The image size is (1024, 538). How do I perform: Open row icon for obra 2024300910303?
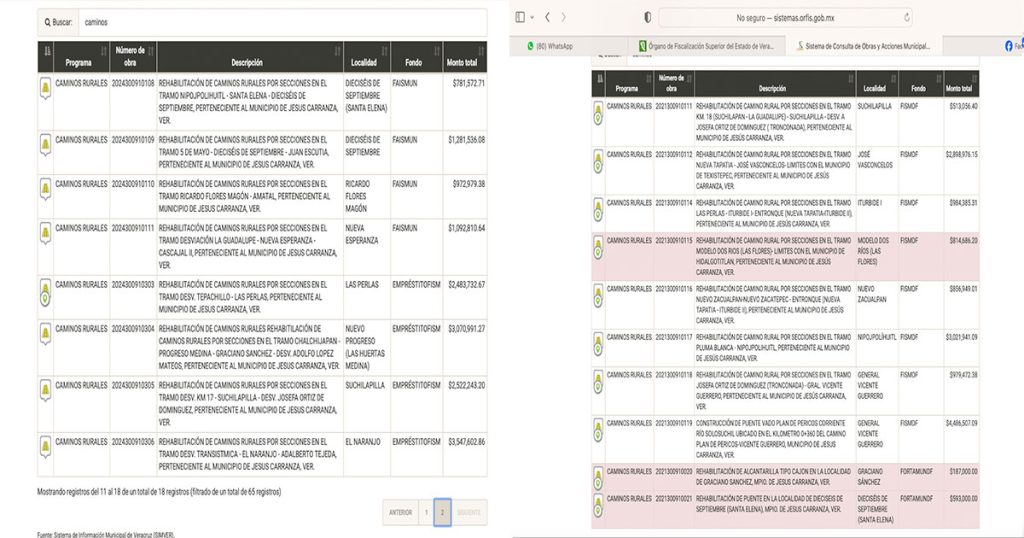[x=46, y=293]
